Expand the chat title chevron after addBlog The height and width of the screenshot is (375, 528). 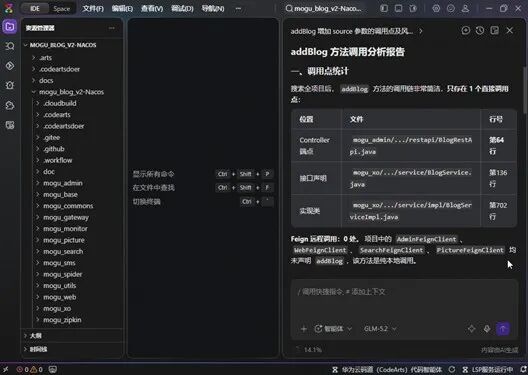421,31
